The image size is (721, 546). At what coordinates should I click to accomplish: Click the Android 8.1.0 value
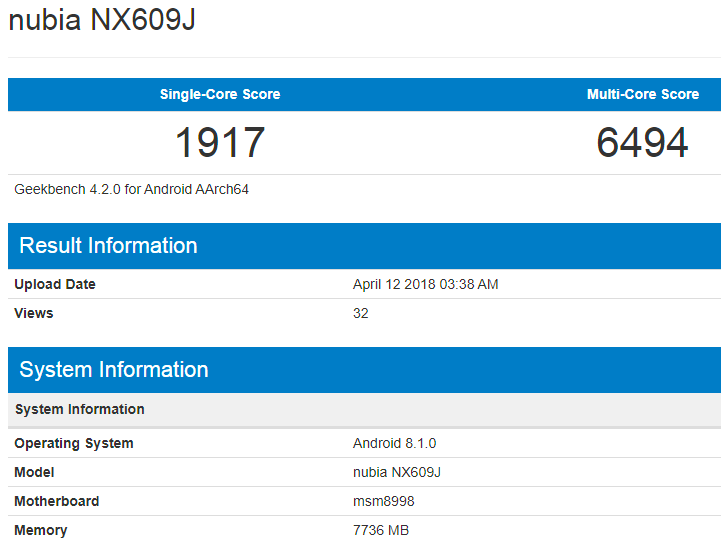(394, 443)
